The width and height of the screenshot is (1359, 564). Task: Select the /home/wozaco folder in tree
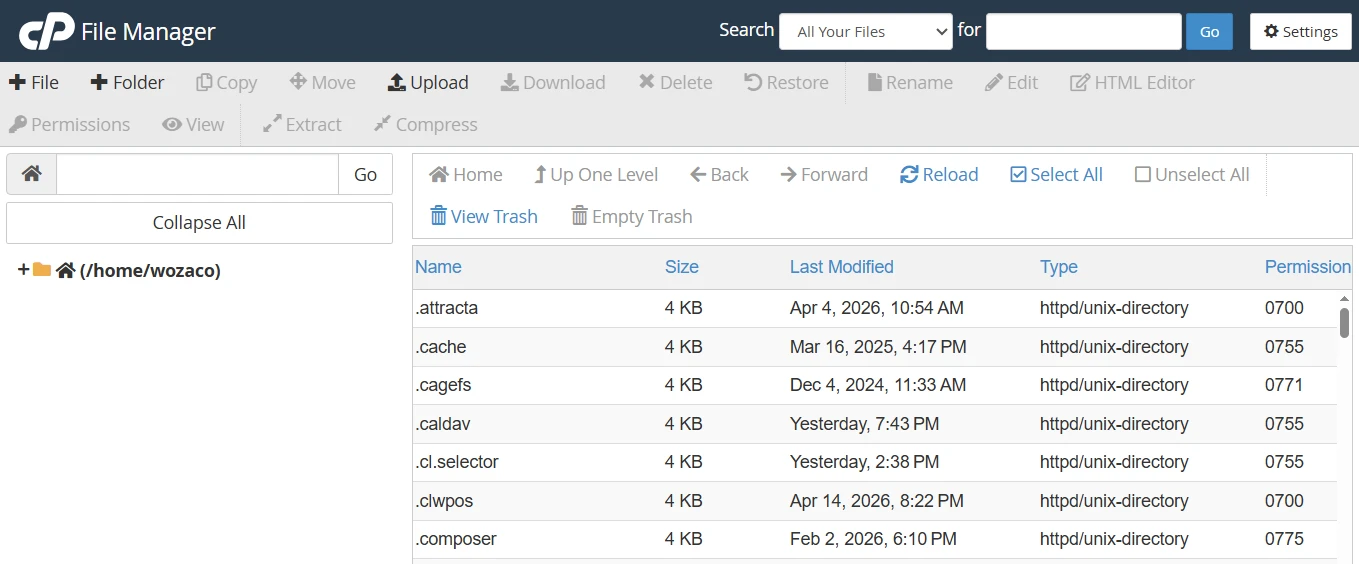[150, 270]
